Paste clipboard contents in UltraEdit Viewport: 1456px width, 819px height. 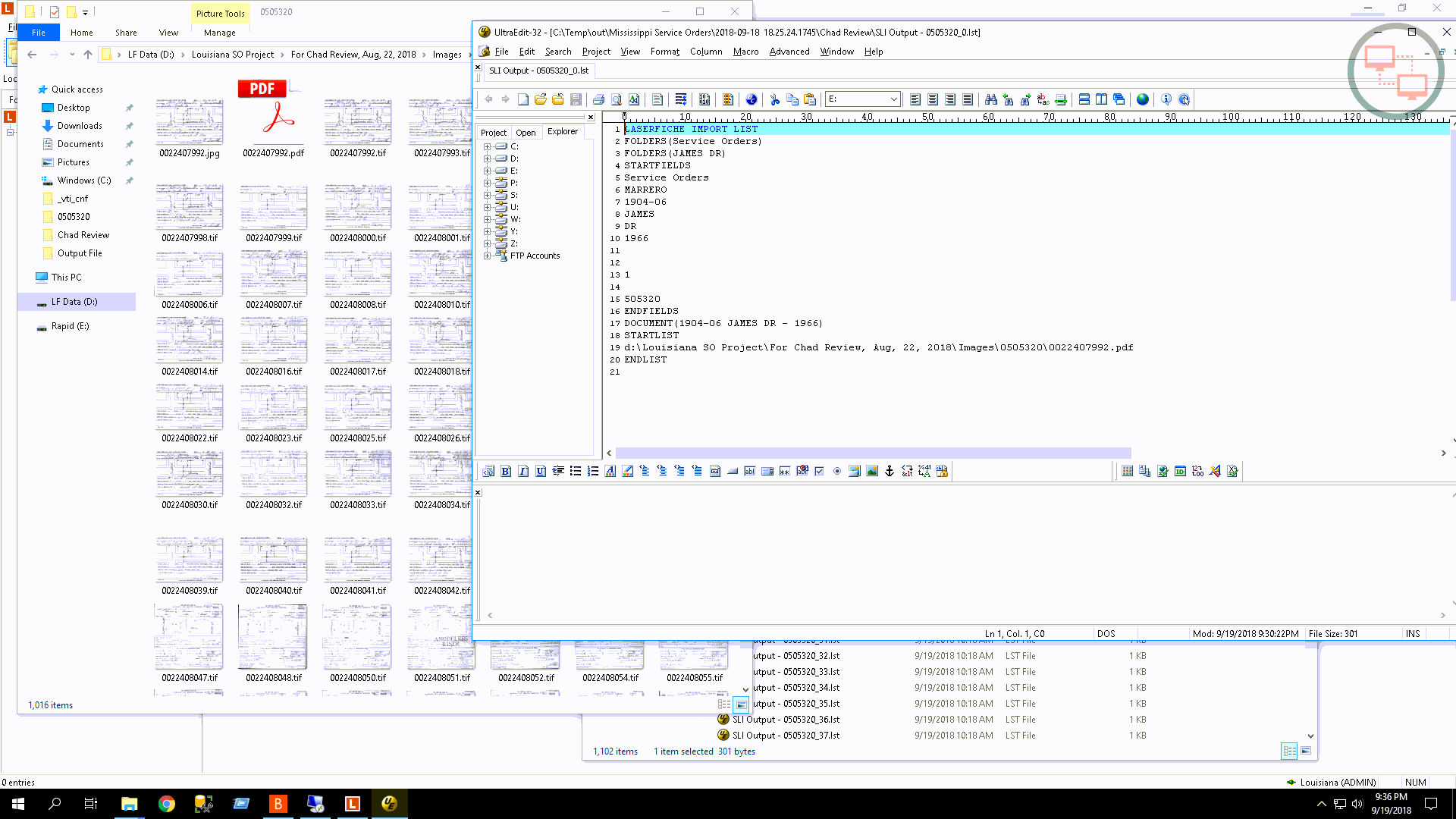point(809,99)
